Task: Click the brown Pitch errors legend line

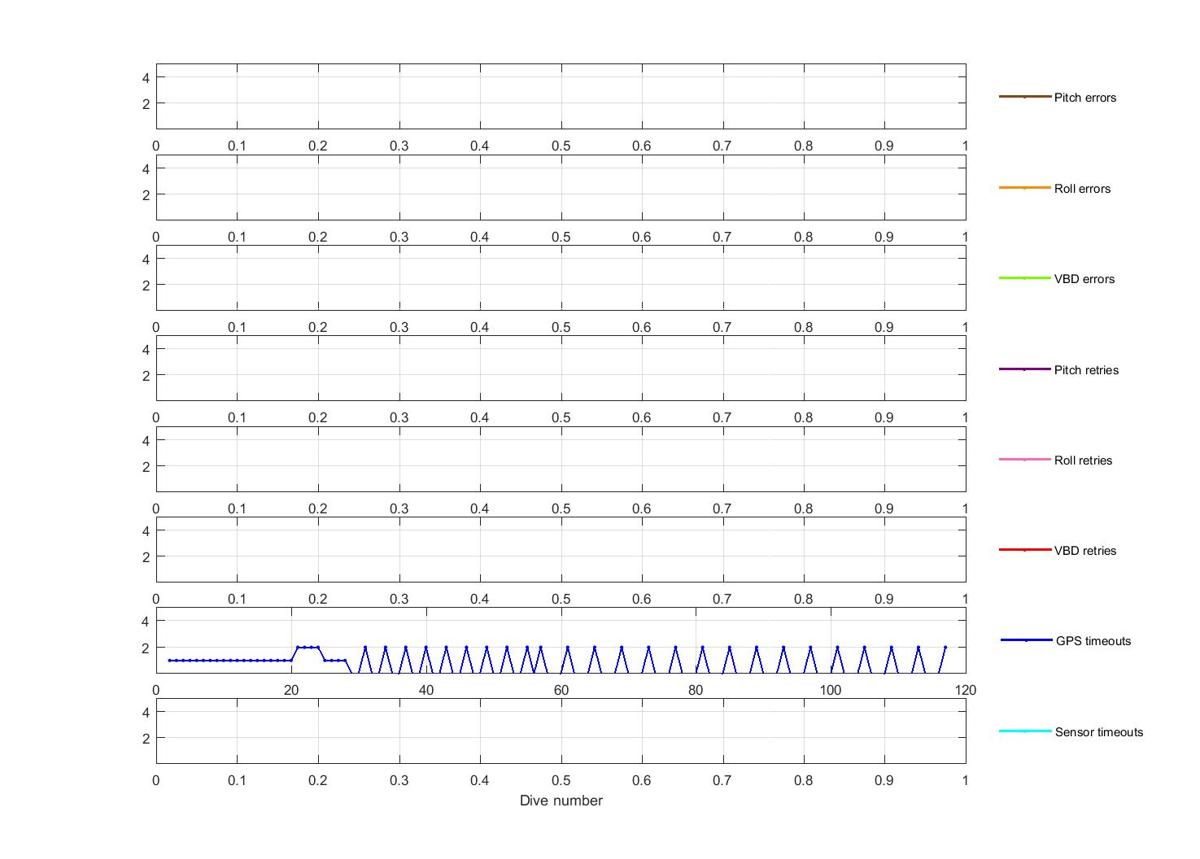Action: [x=1025, y=97]
